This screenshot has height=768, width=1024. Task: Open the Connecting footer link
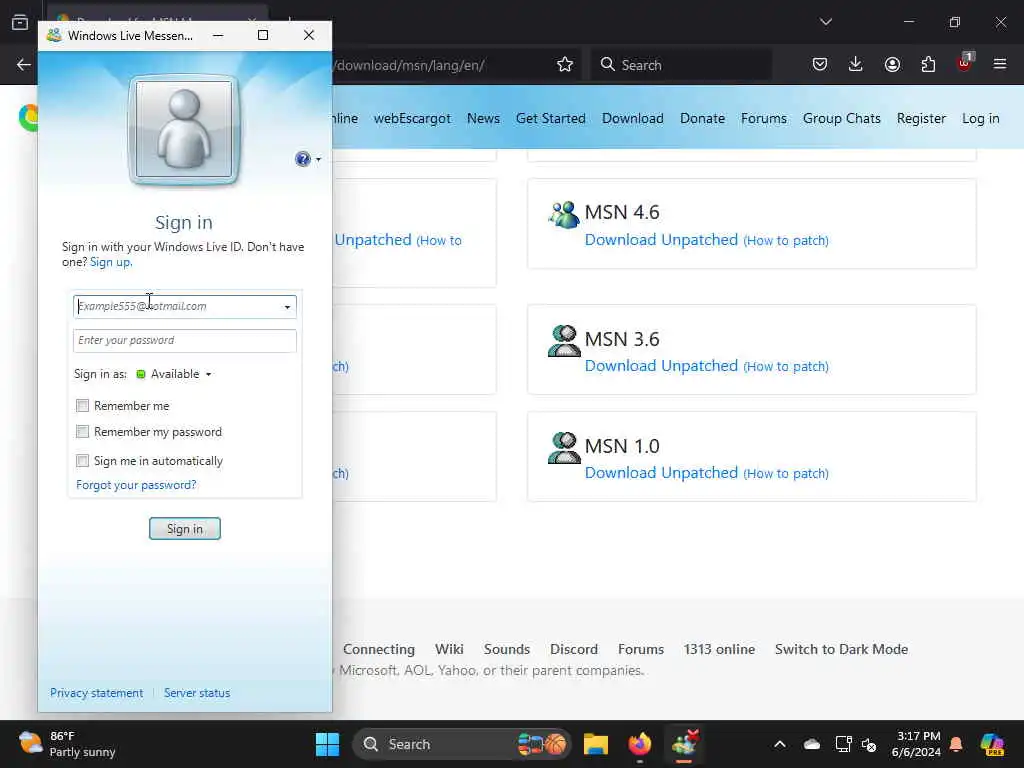(379, 649)
